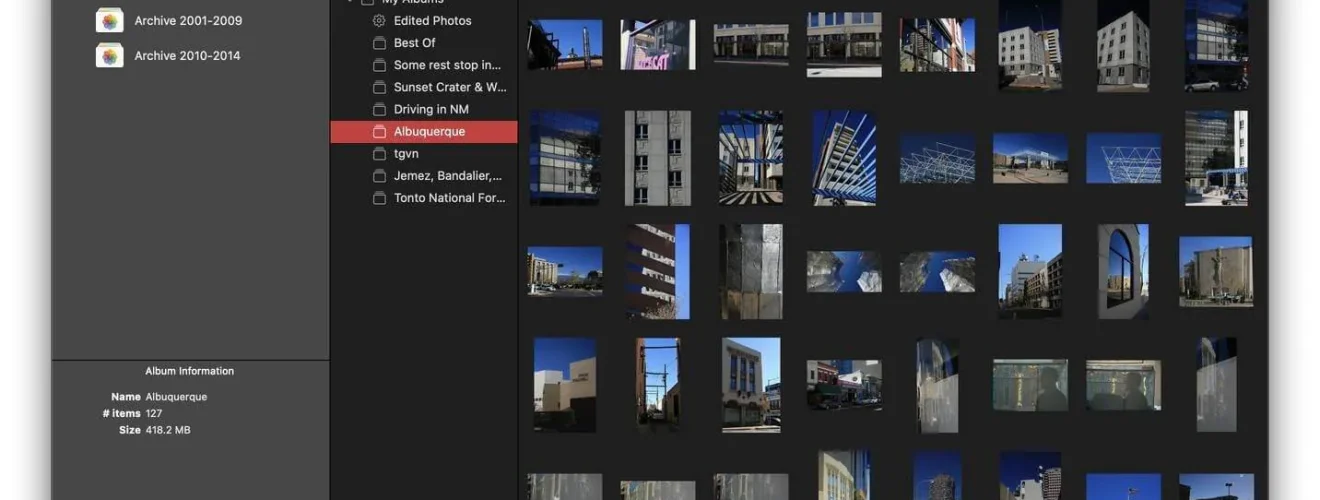
Task: Select the gray building windows facade thumbnail
Action: click(657, 158)
